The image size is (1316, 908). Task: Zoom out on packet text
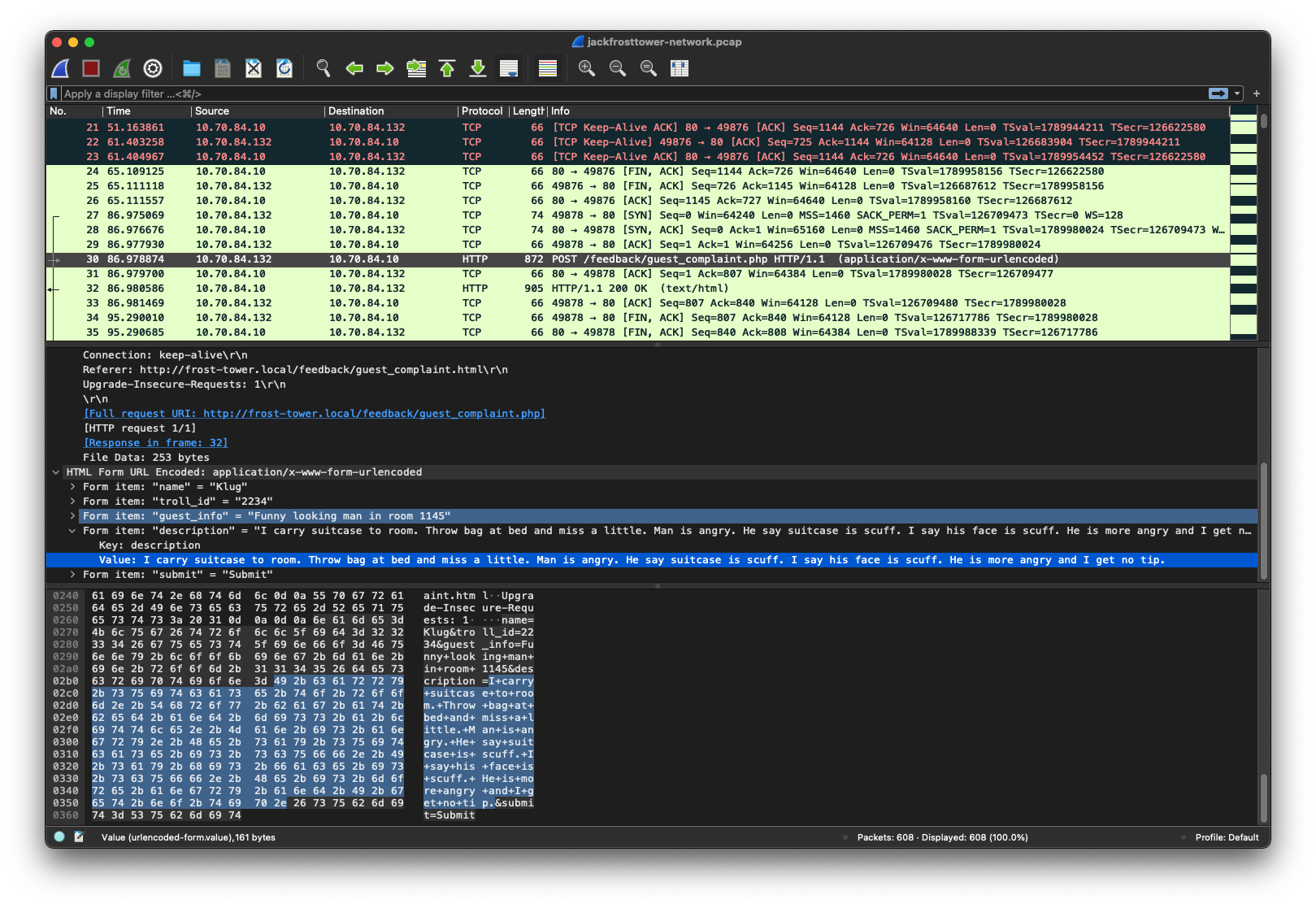pyautogui.click(x=618, y=68)
